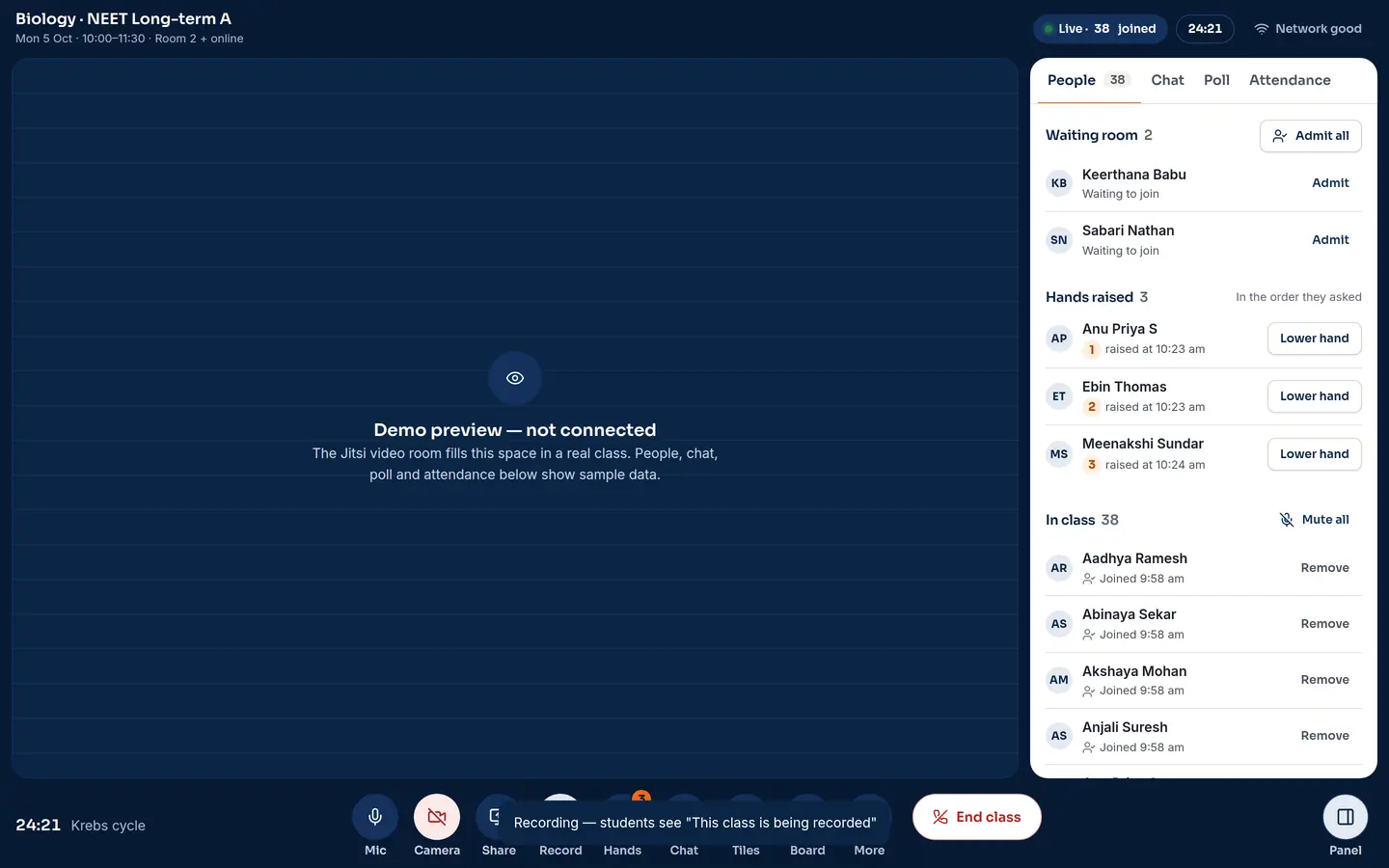The height and width of the screenshot is (868, 1389).
Task: Lower Ebin Thomas's raised hand
Action: pyautogui.click(x=1315, y=396)
